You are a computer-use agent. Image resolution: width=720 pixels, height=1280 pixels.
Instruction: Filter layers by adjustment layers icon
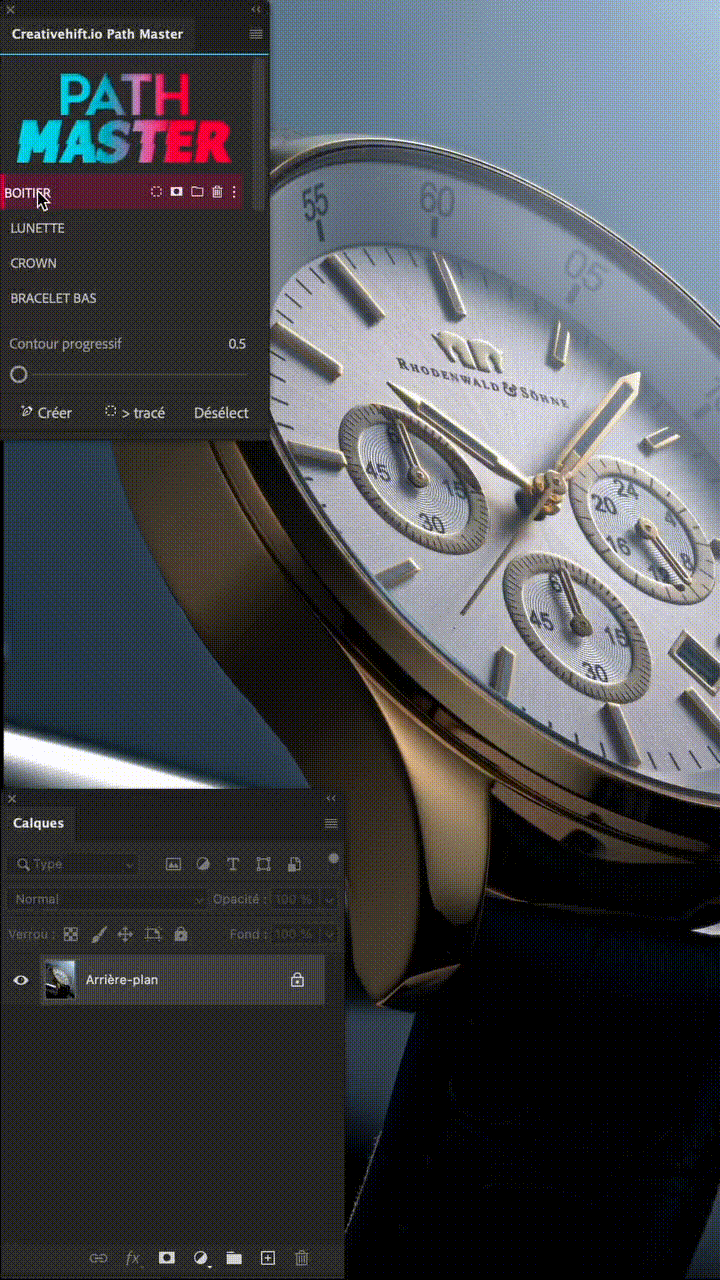coord(203,864)
